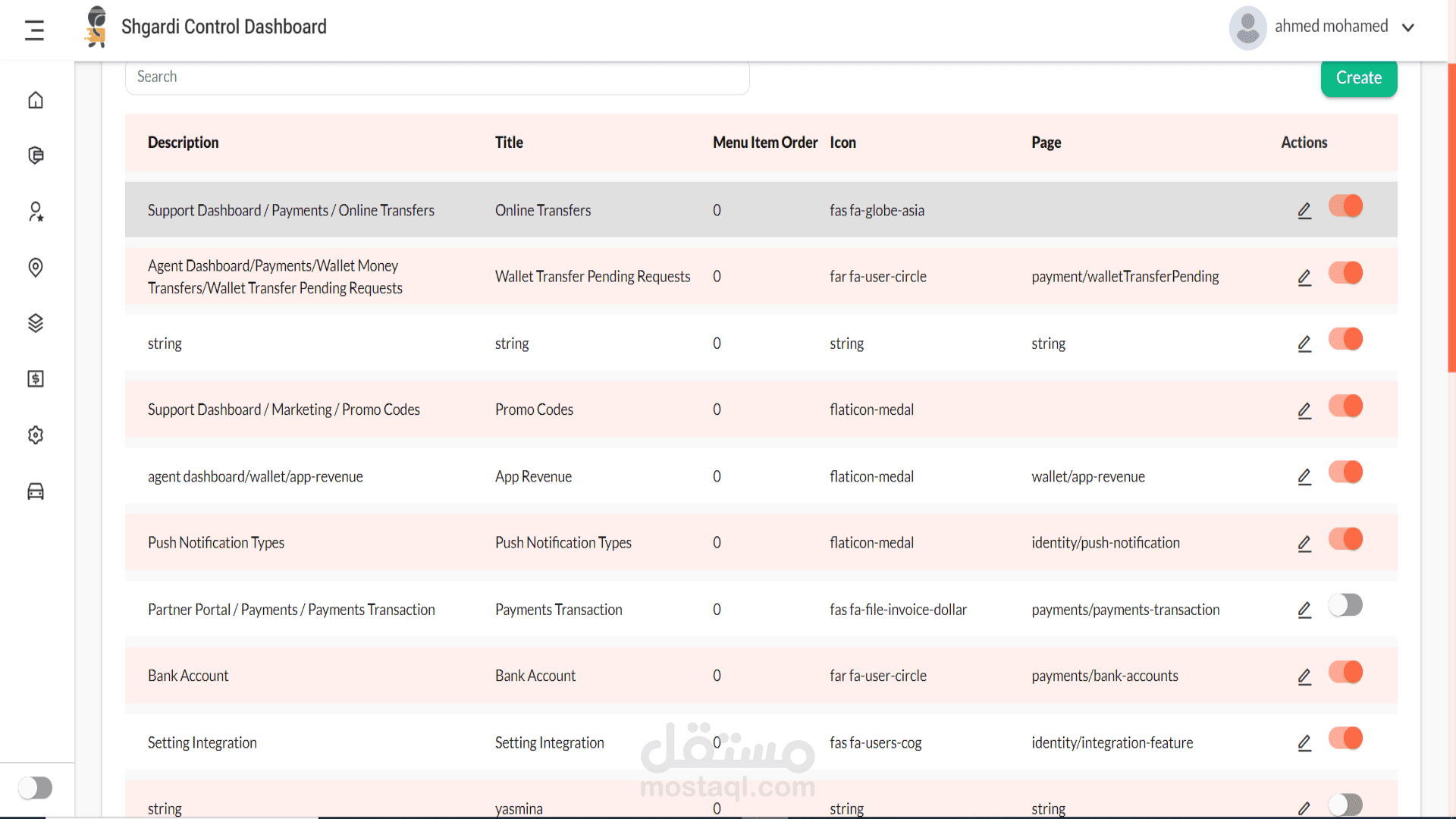
Task: Click the user star sidebar icon
Action: click(36, 212)
